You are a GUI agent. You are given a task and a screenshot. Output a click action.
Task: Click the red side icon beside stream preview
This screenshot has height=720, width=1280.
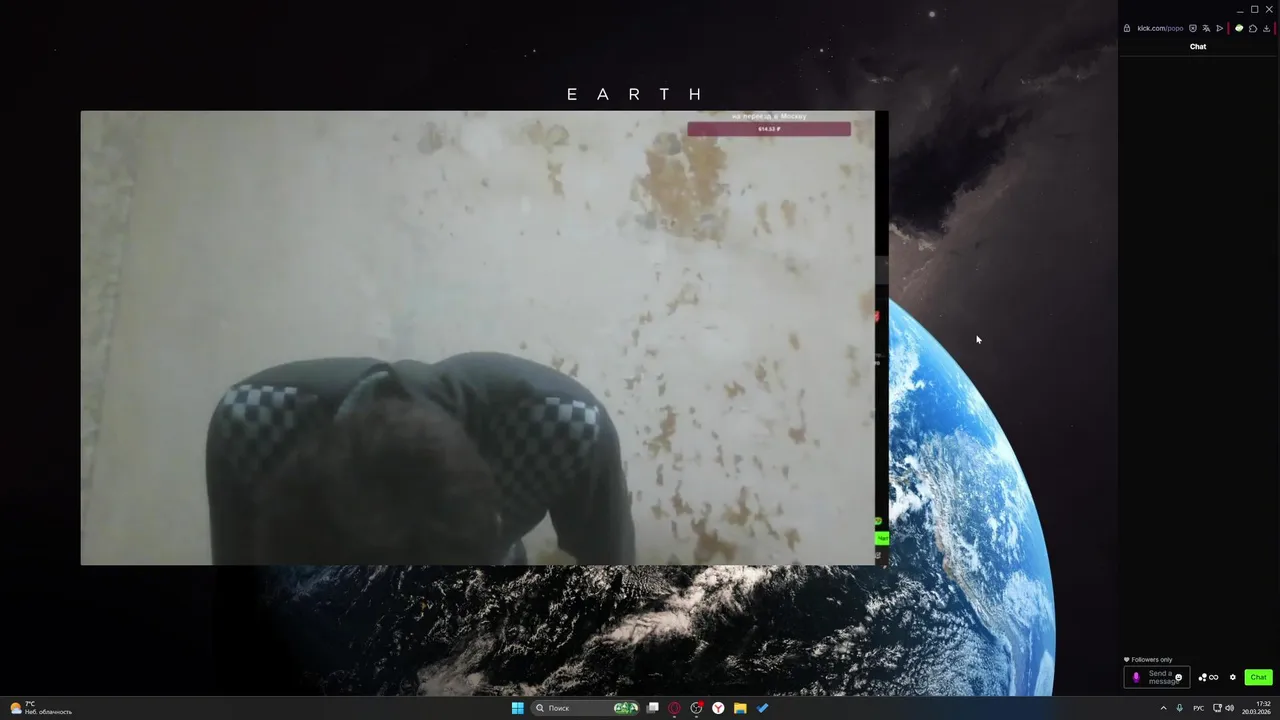point(877,316)
